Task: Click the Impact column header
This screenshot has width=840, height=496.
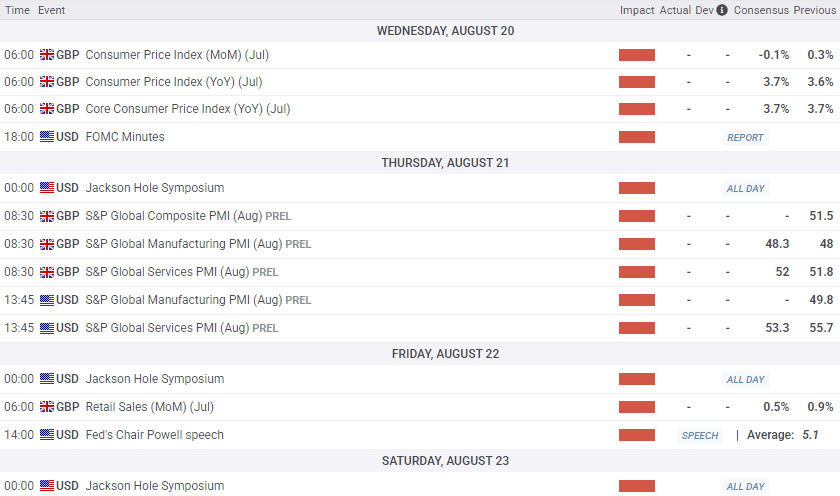Action: (x=637, y=10)
